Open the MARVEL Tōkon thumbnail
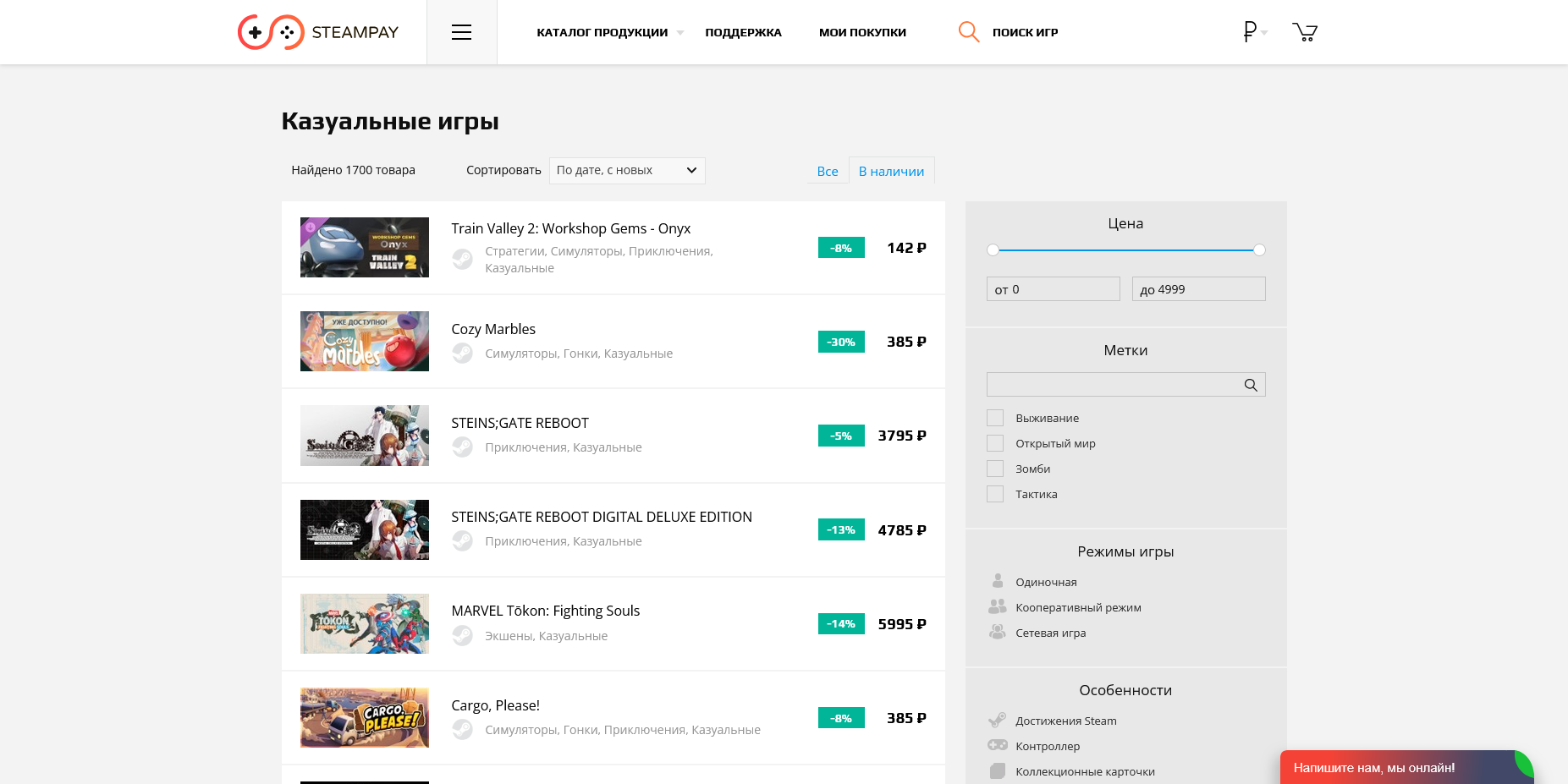1568x784 pixels. (x=365, y=623)
